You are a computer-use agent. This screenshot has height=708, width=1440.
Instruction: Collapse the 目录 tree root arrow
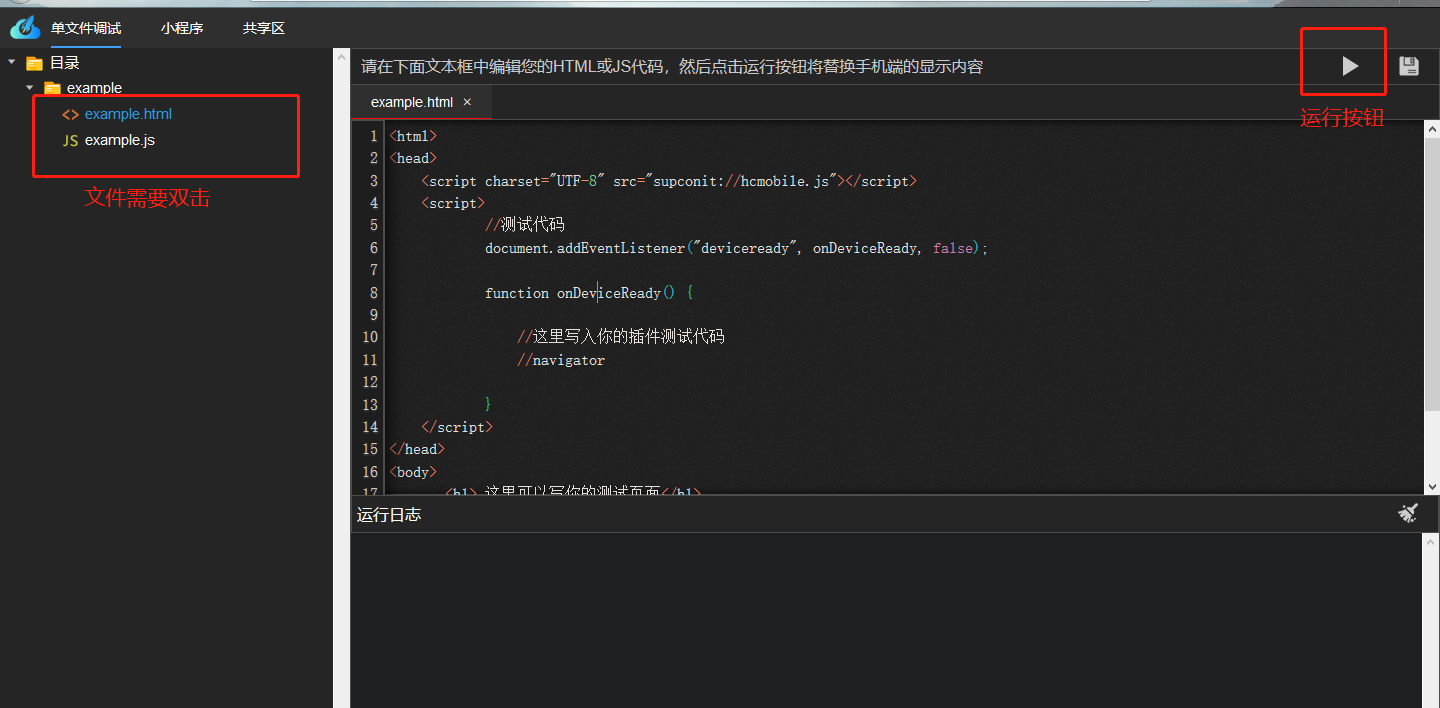[12, 62]
